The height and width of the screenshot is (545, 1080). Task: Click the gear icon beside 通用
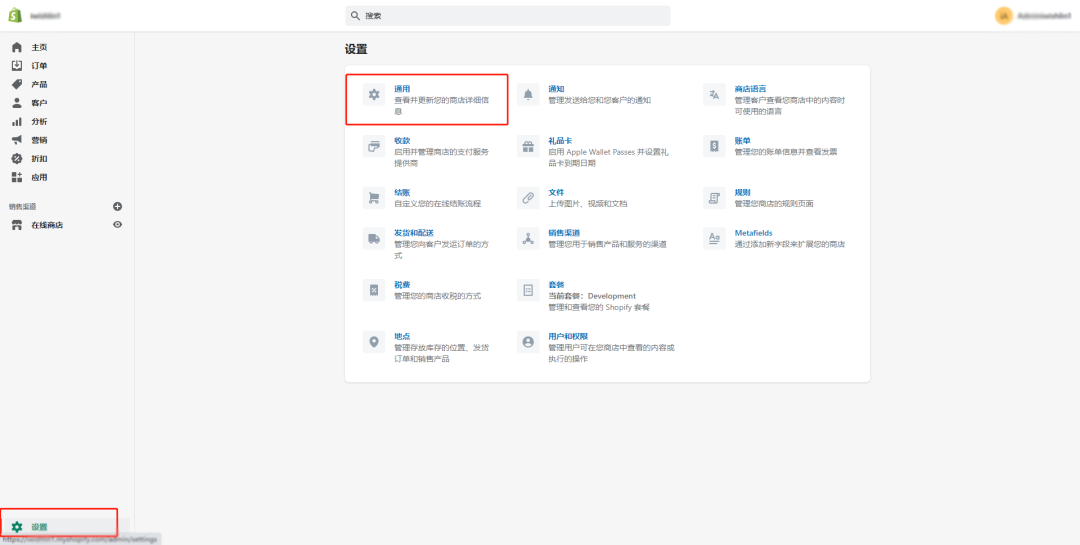coord(374,94)
